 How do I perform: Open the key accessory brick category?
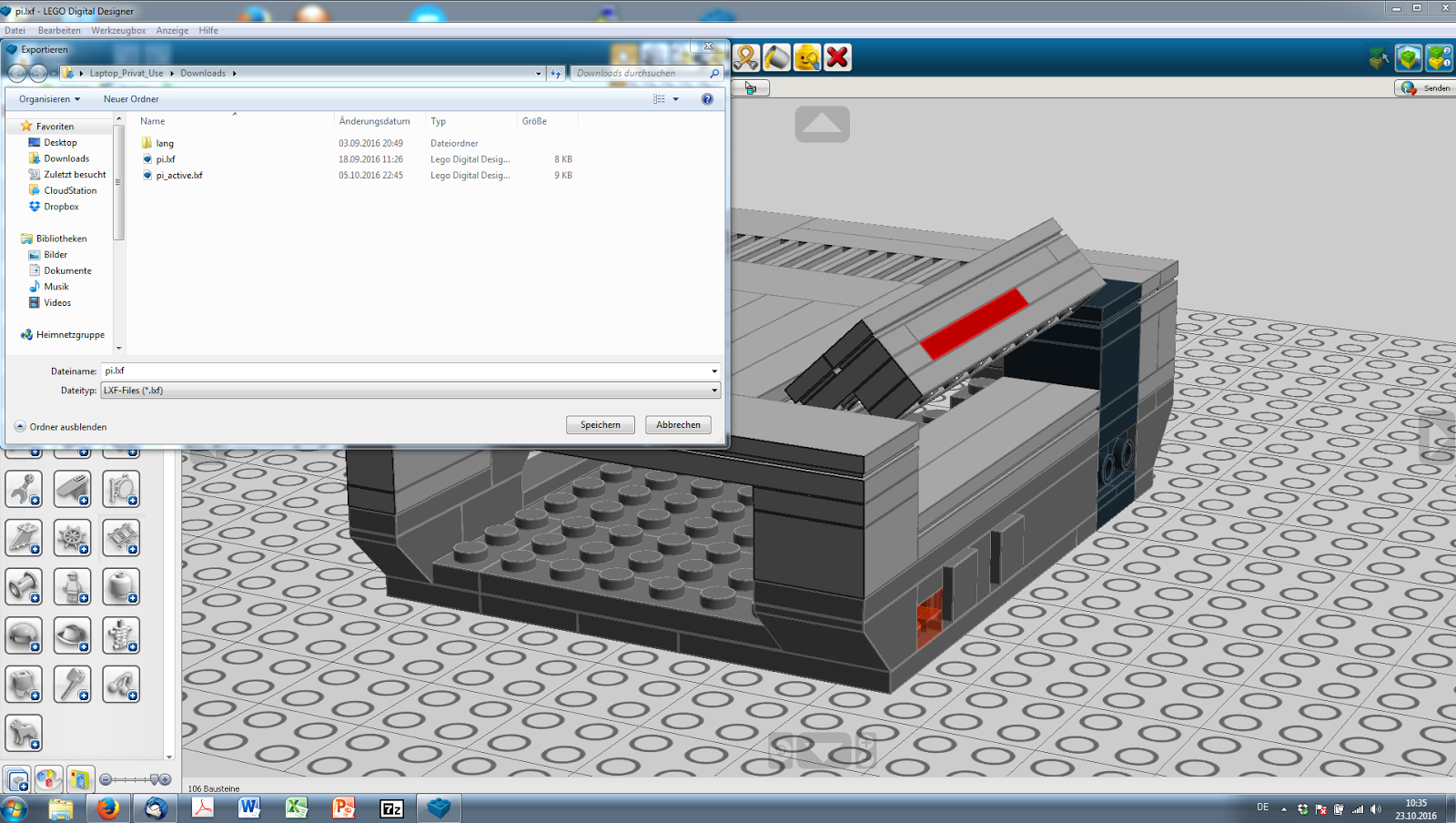coord(72,685)
